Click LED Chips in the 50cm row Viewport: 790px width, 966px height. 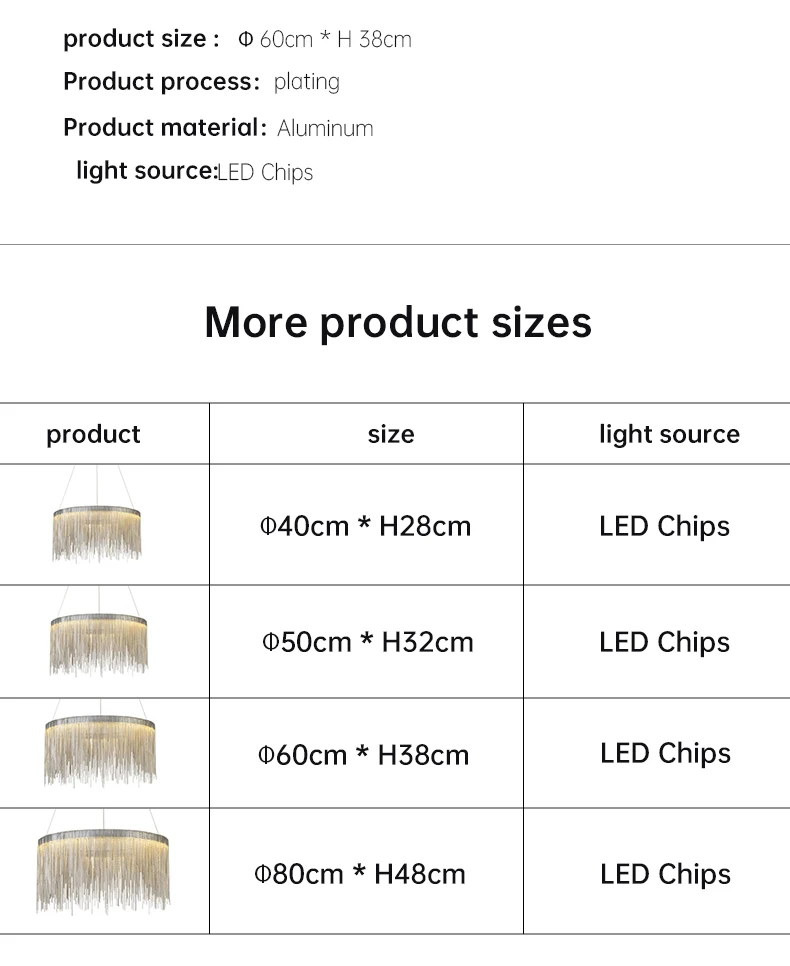point(664,642)
